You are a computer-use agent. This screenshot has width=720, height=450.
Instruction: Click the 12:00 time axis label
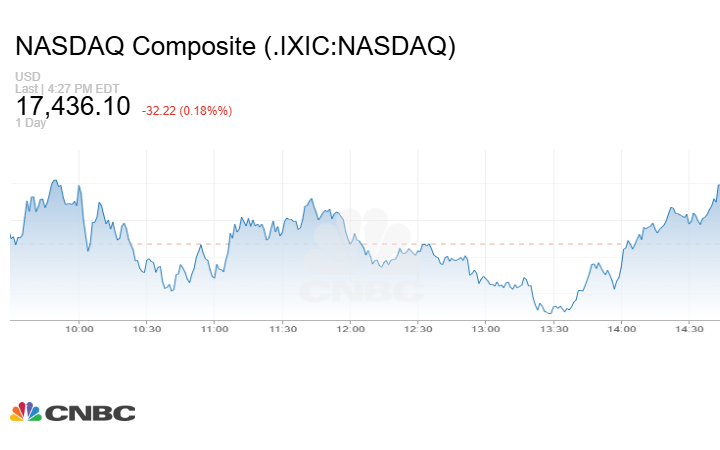pos(350,329)
